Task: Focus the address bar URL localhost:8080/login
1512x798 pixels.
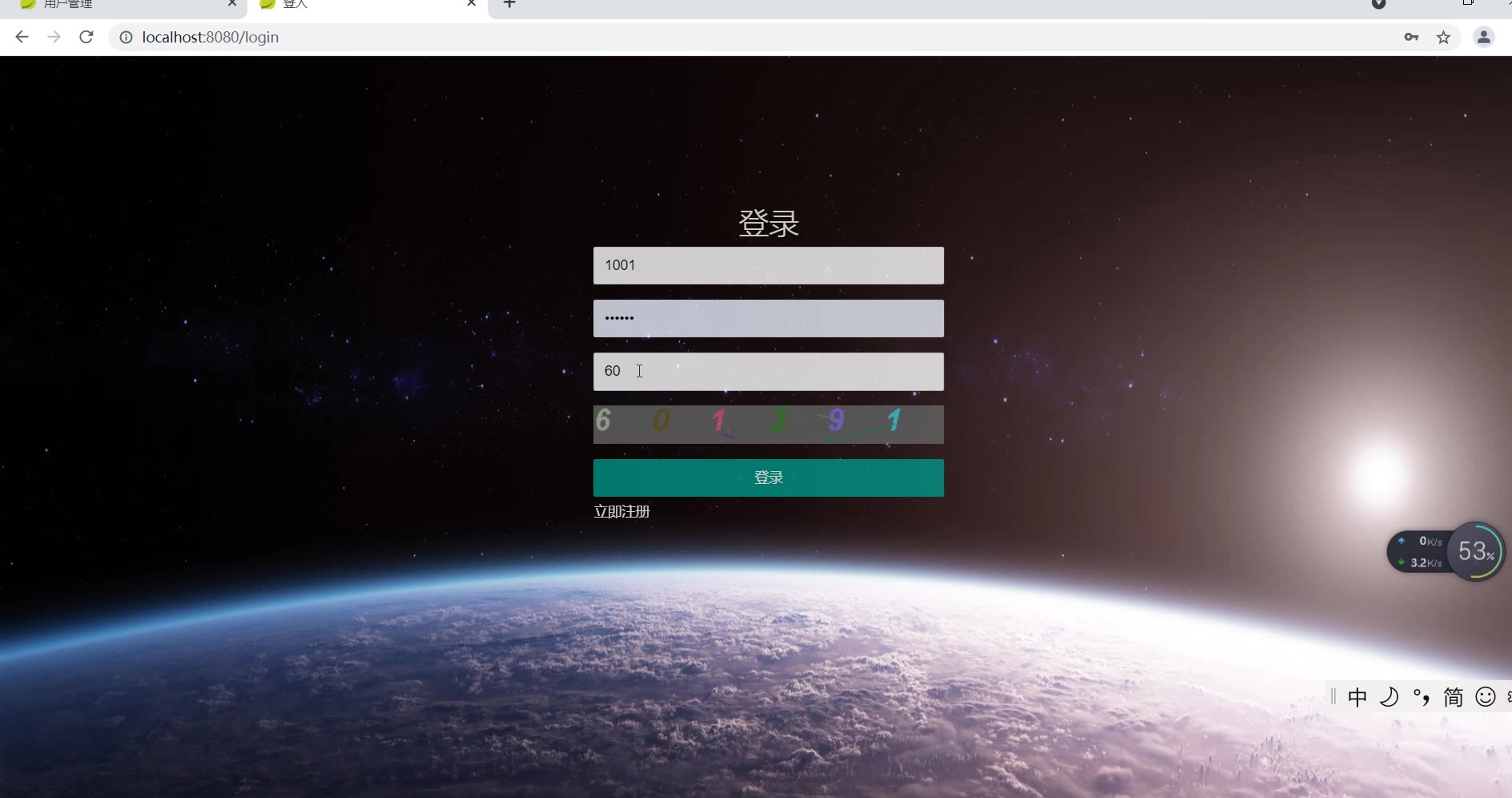Action: 211,37
